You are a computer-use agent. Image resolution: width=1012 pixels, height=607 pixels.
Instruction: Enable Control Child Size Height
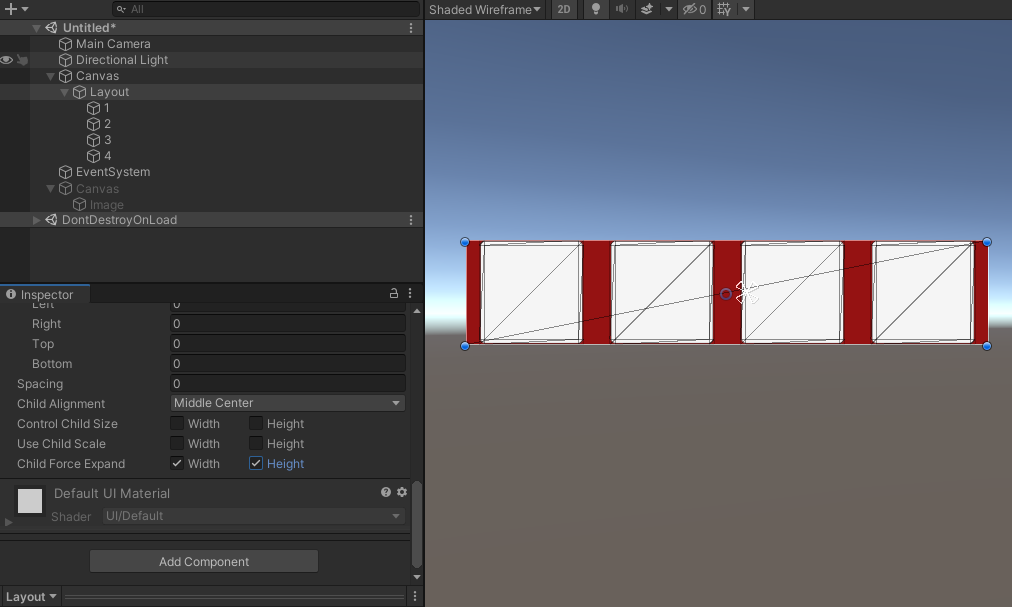pyautogui.click(x=256, y=424)
